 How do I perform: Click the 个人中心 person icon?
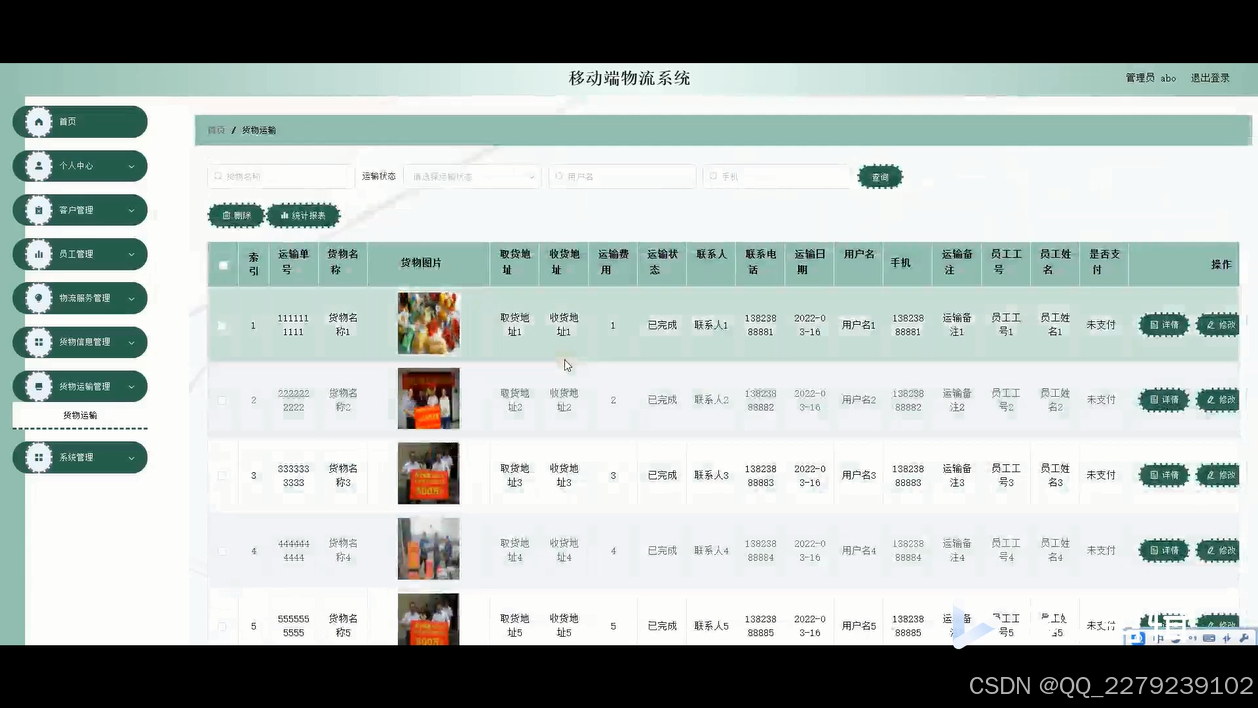(38, 165)
